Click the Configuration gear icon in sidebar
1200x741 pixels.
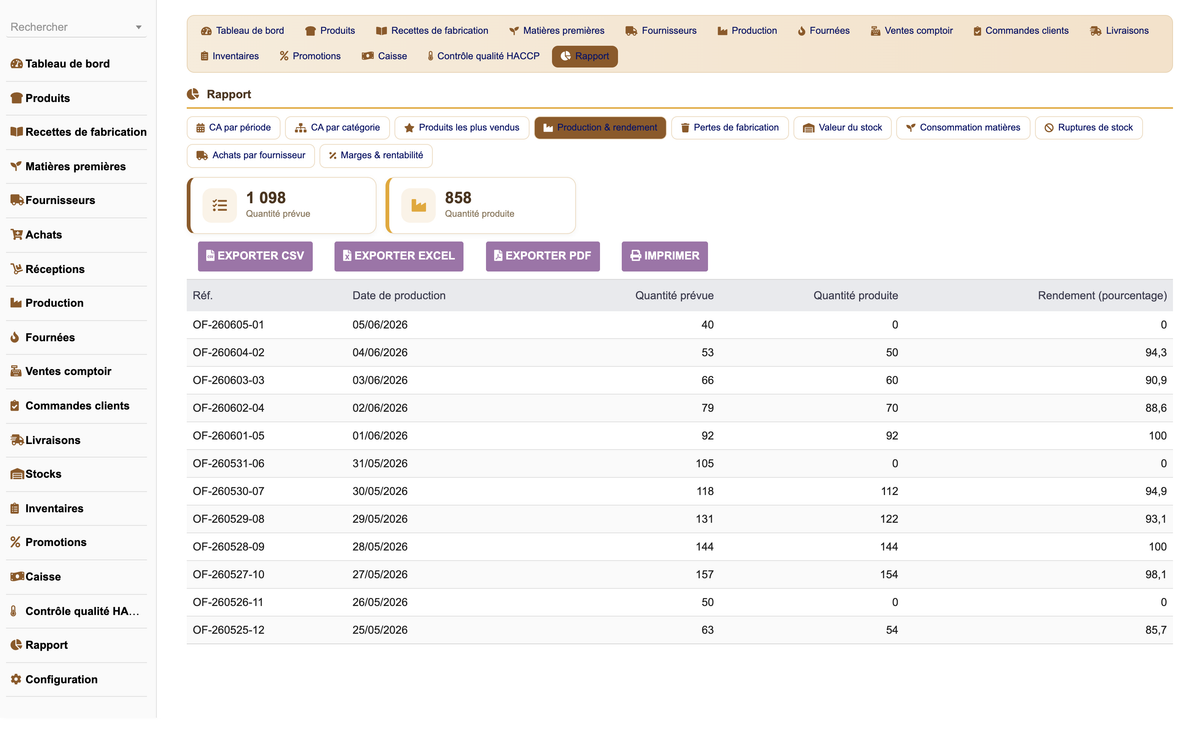coord(16,679)
